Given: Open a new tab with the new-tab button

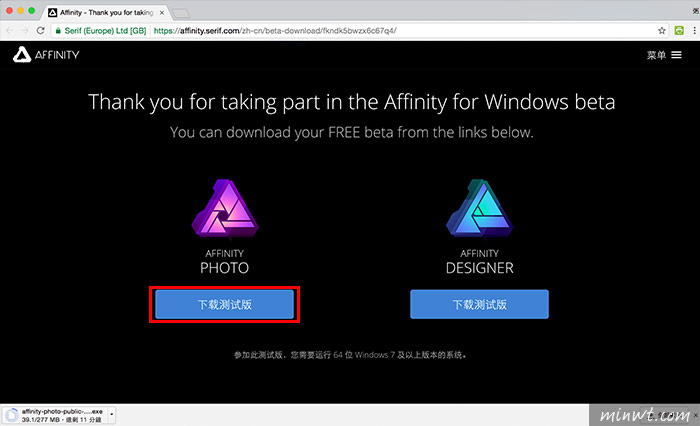Looking at the screenshot, I should [x=181, y=13].
